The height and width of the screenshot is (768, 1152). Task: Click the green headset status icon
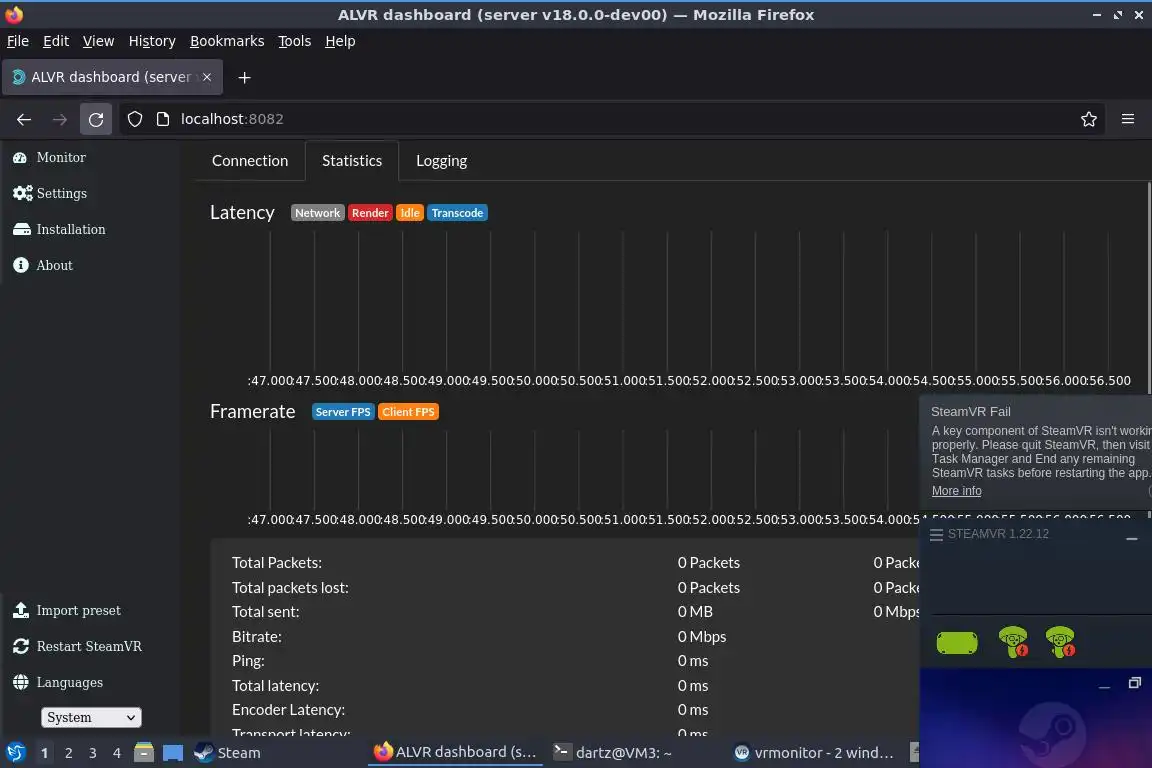957,642
